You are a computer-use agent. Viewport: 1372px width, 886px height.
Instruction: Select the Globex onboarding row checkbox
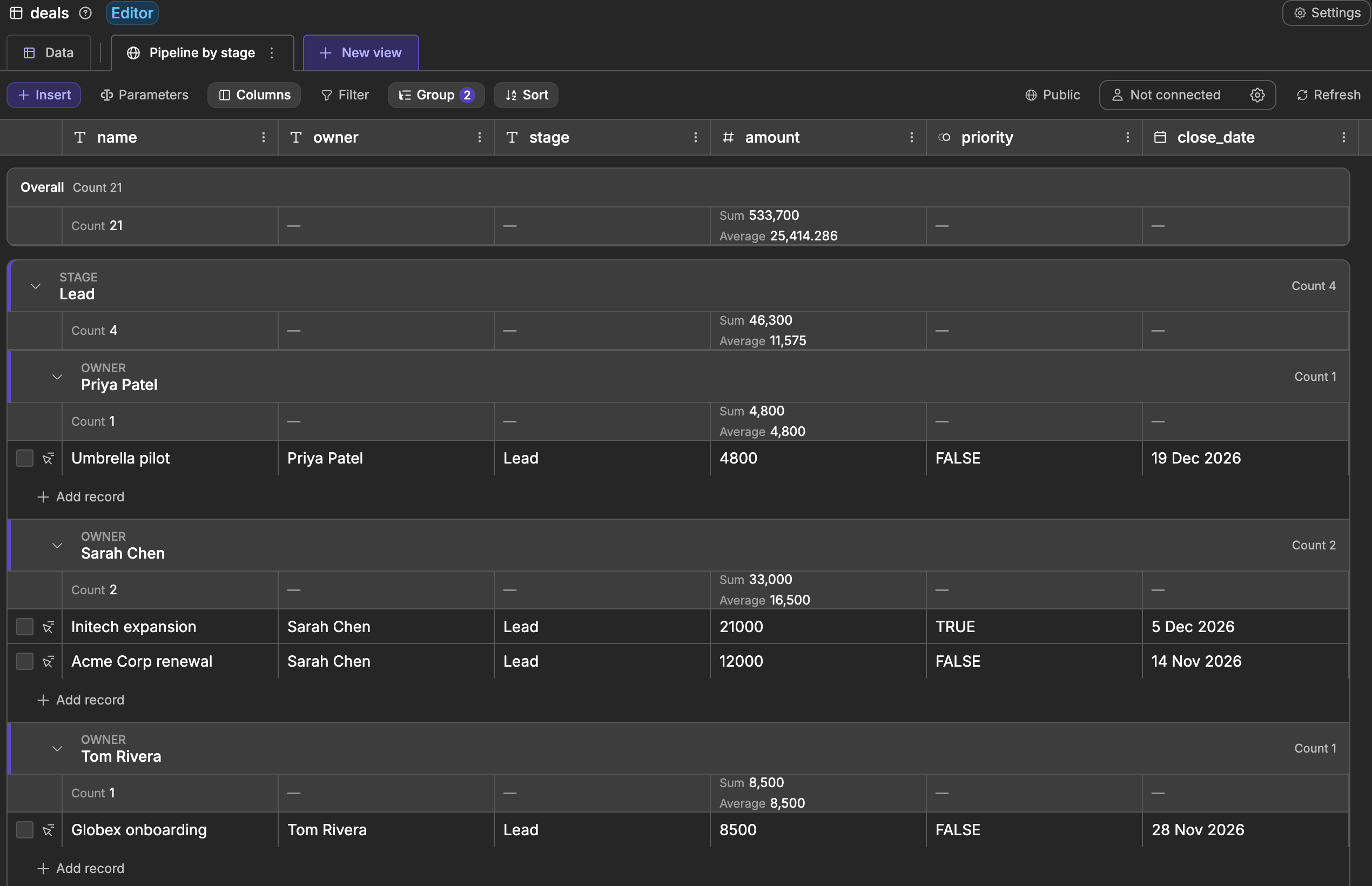(x=25, y=830)
